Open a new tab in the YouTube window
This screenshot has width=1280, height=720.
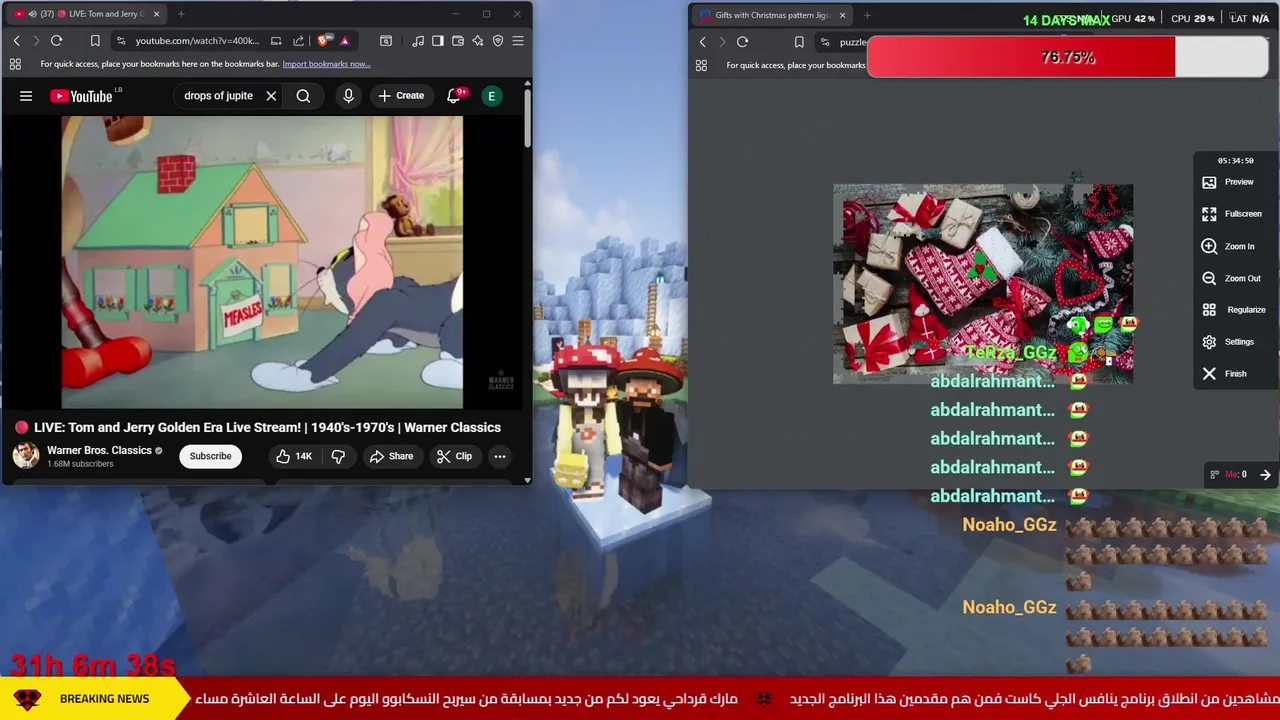click(x=181, y=14)
